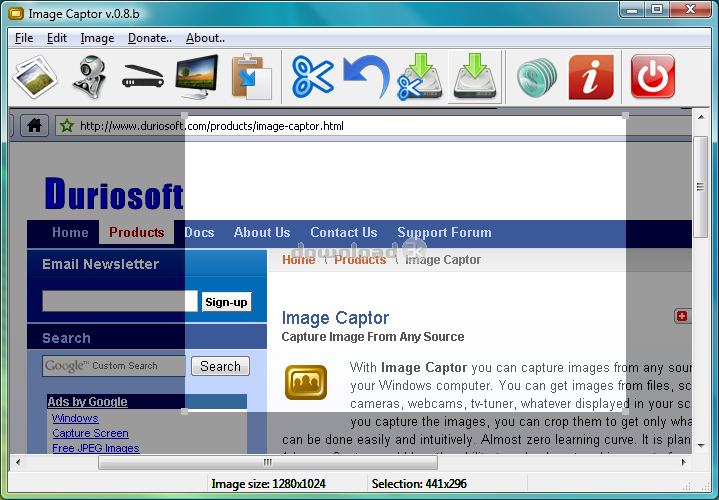Click green star bookmark icon in address bar
This screenshot has width=719, height=500.
tap(67, 125)
